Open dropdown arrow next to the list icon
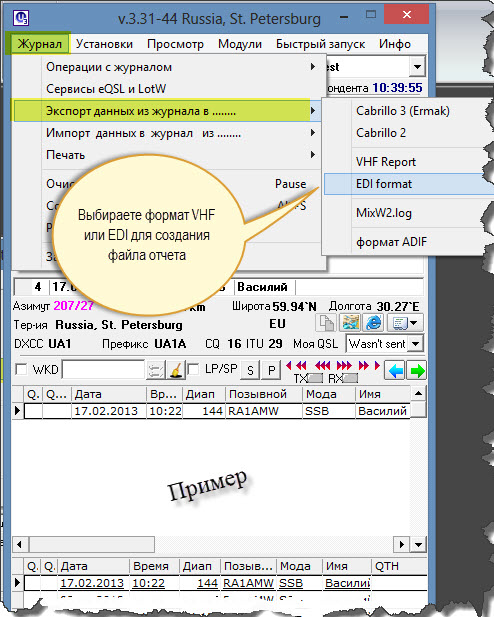 (x=414, y=323)
